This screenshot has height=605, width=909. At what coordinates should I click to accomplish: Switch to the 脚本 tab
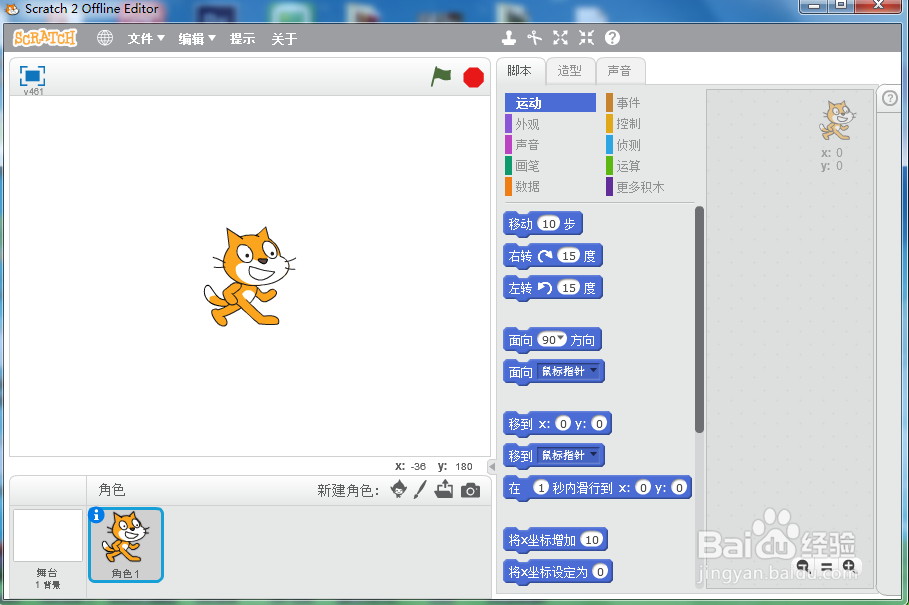coord(519,71)
